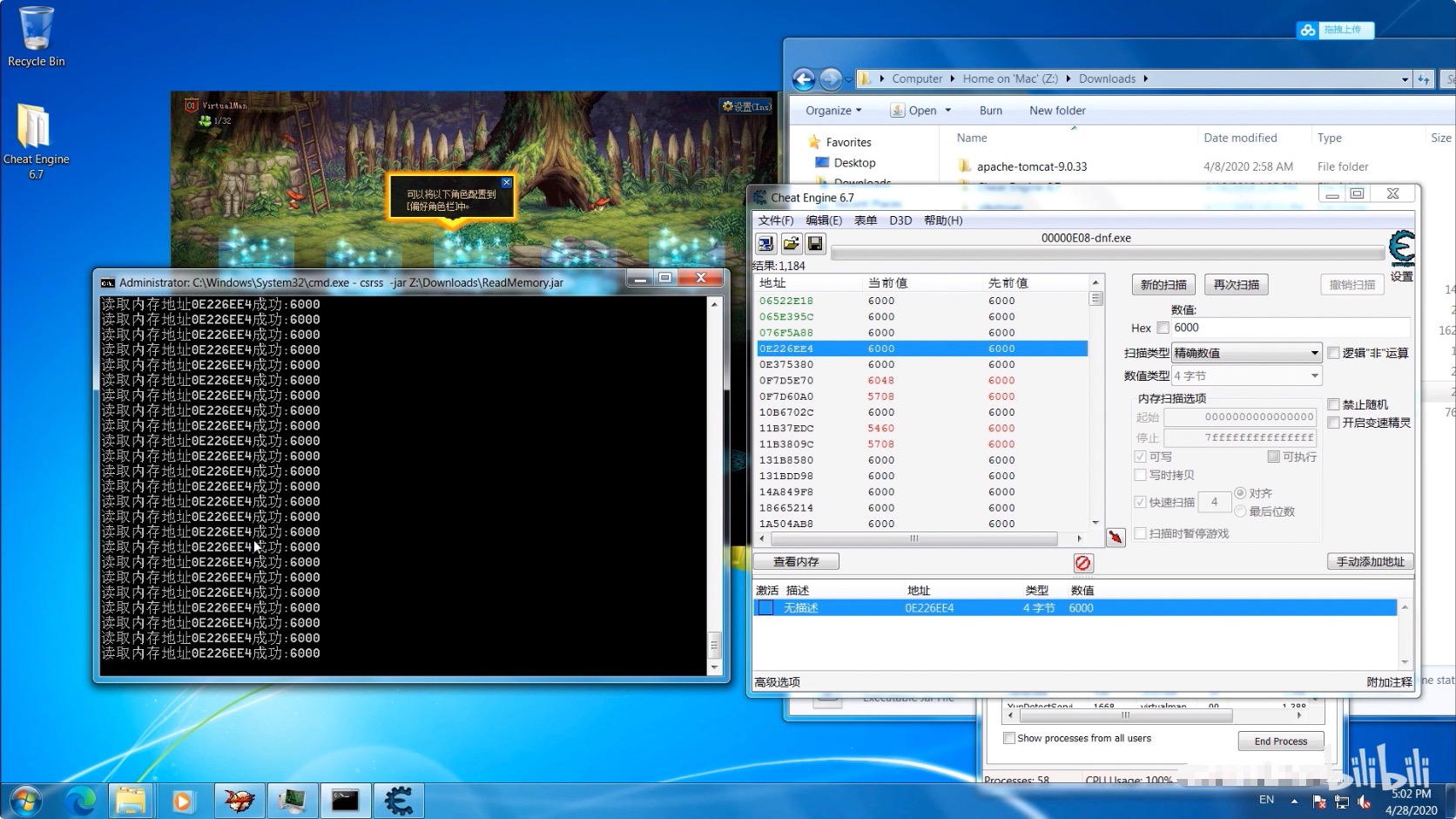Open the 扫描类型 精确数值 dropdown
1456x819 pixels.
pos(1246,353)
